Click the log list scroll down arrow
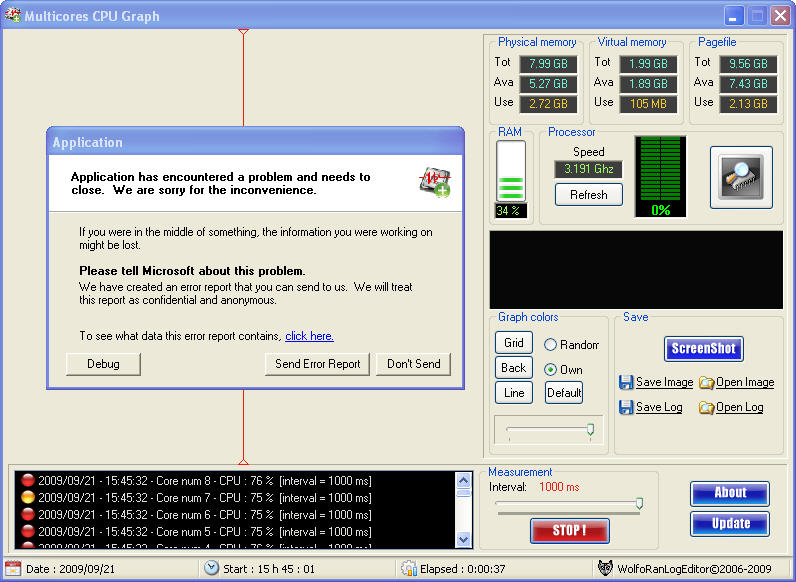This screenshot has width=796, height=582. [463, 539]
